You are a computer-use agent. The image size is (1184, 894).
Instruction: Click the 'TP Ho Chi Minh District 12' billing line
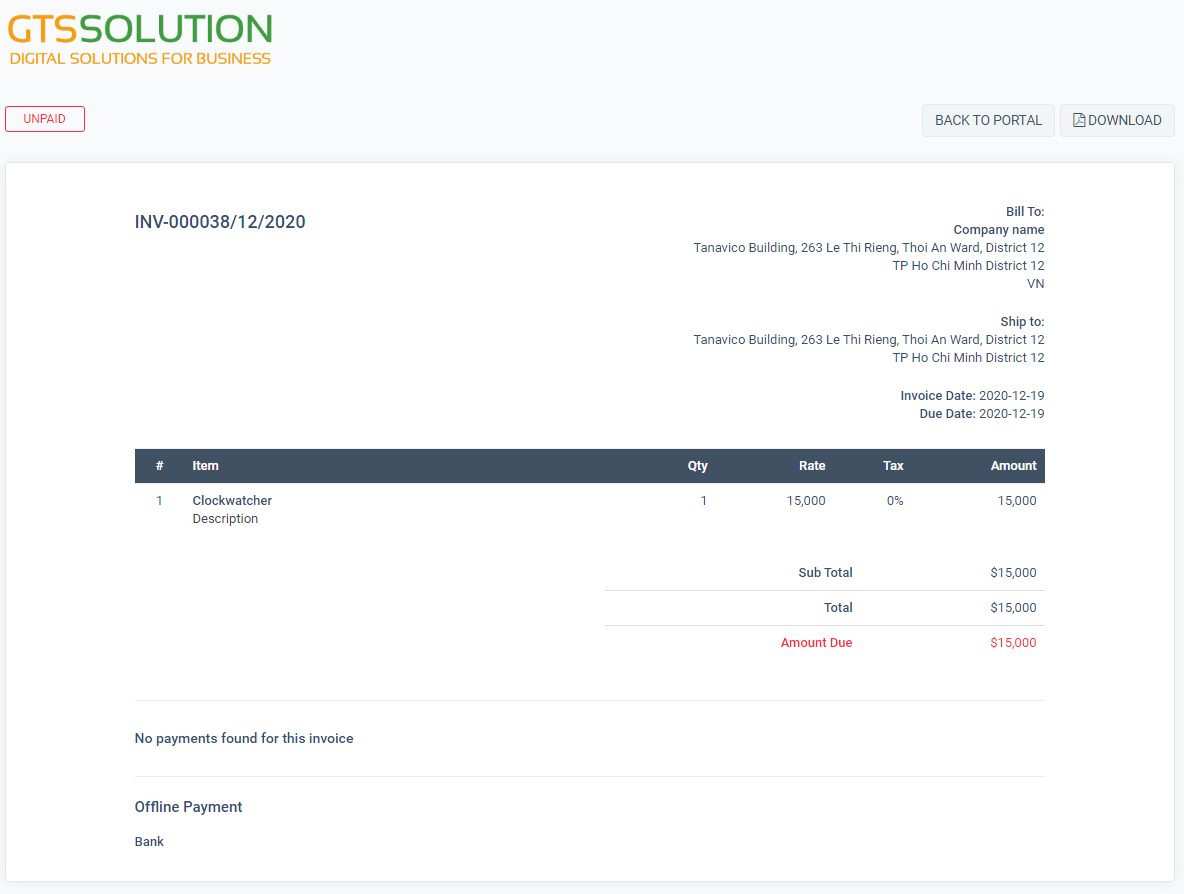point(968,266)
